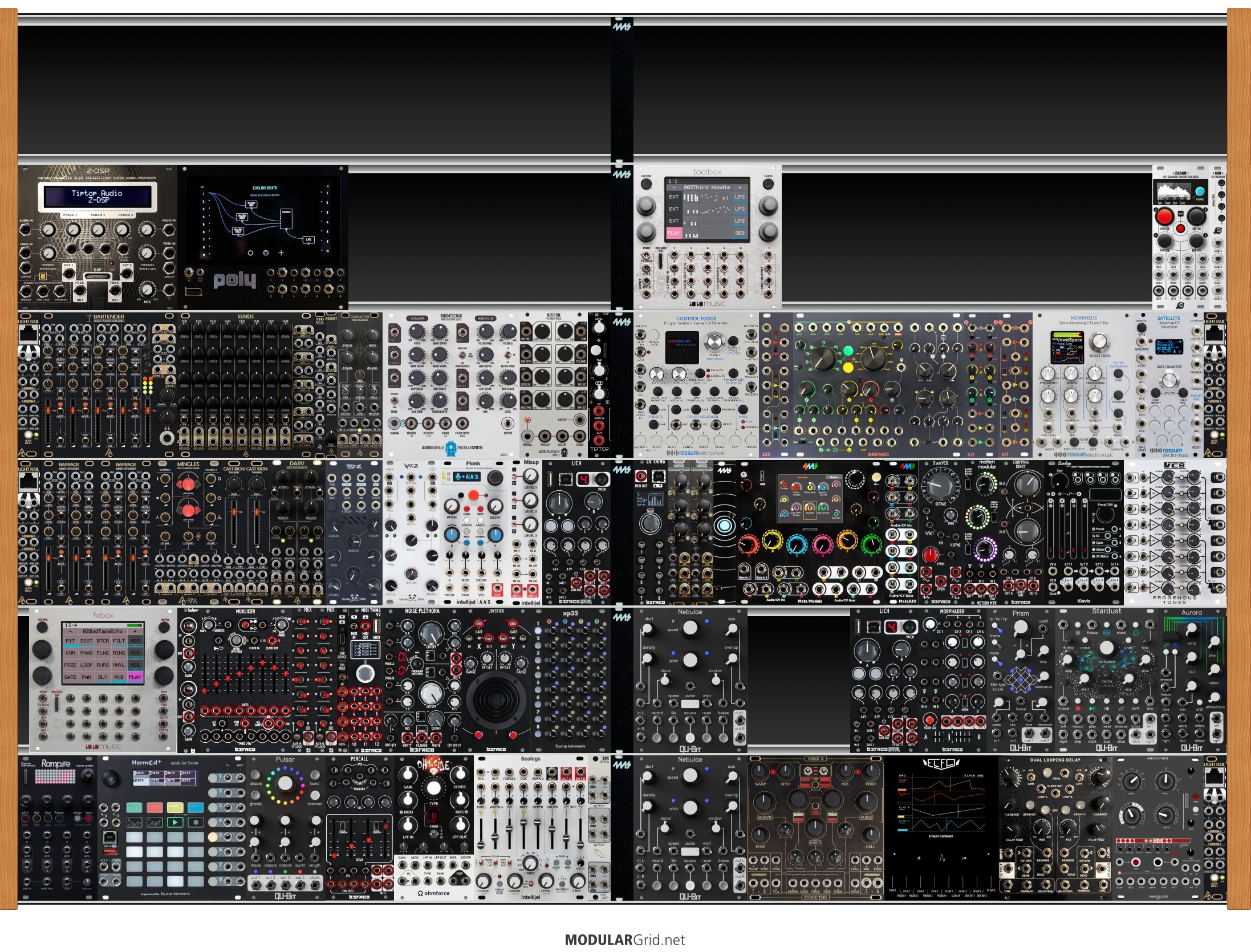
Task: Toggle the channel button on Pulsar
Action: (x=314, y=796)
